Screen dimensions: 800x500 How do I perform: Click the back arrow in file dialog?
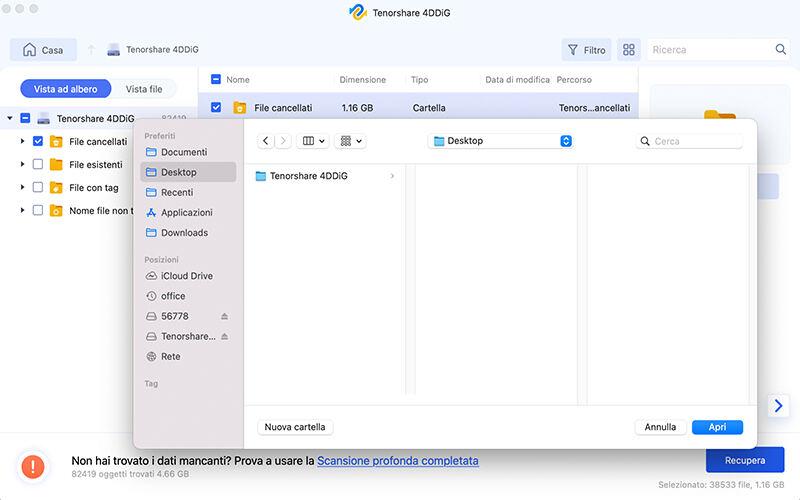(265, 142)
